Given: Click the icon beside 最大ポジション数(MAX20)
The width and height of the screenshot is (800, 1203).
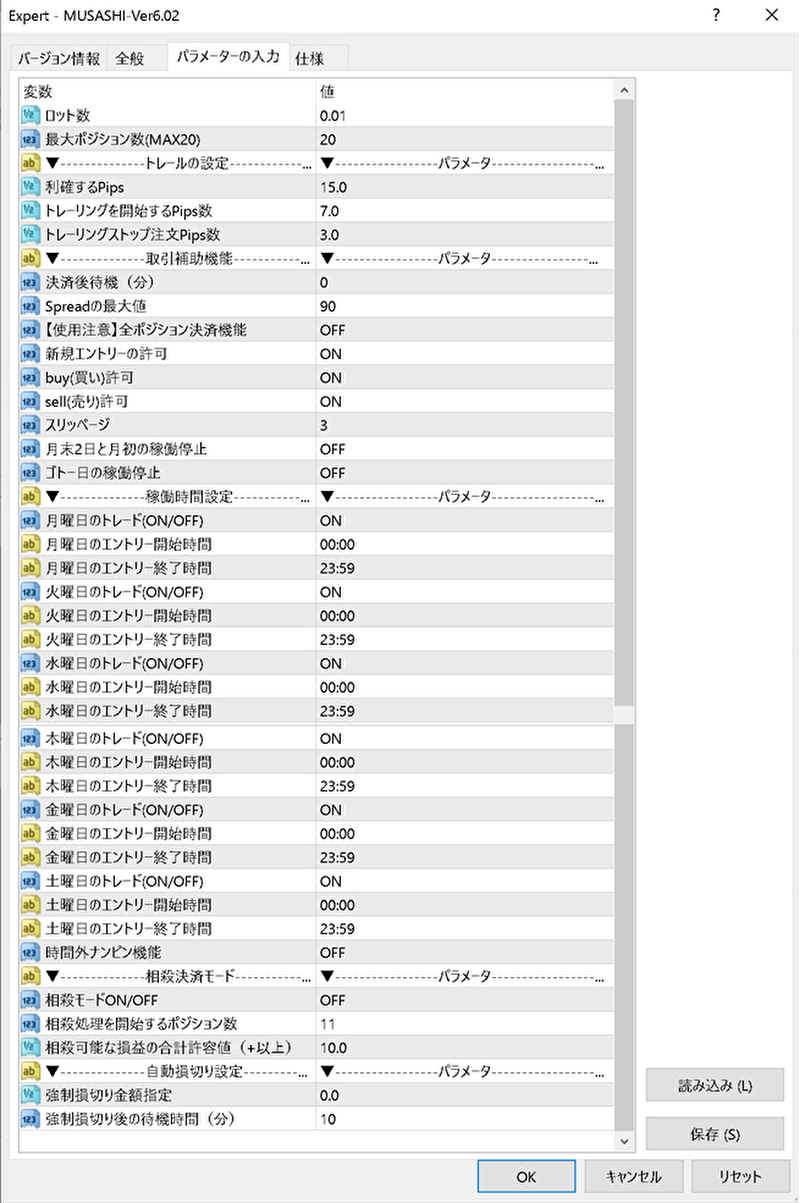Looking at the screenshot, I should [30, 140].
